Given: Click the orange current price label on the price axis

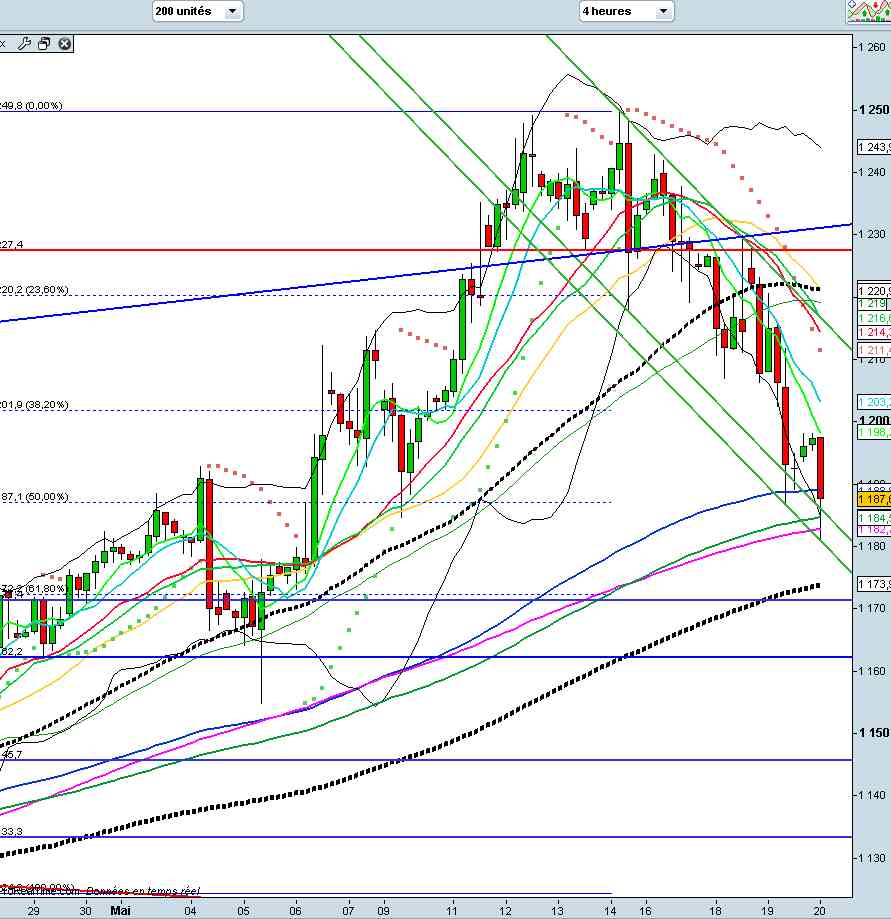Looking at the screenshot, I should (872, 499).
